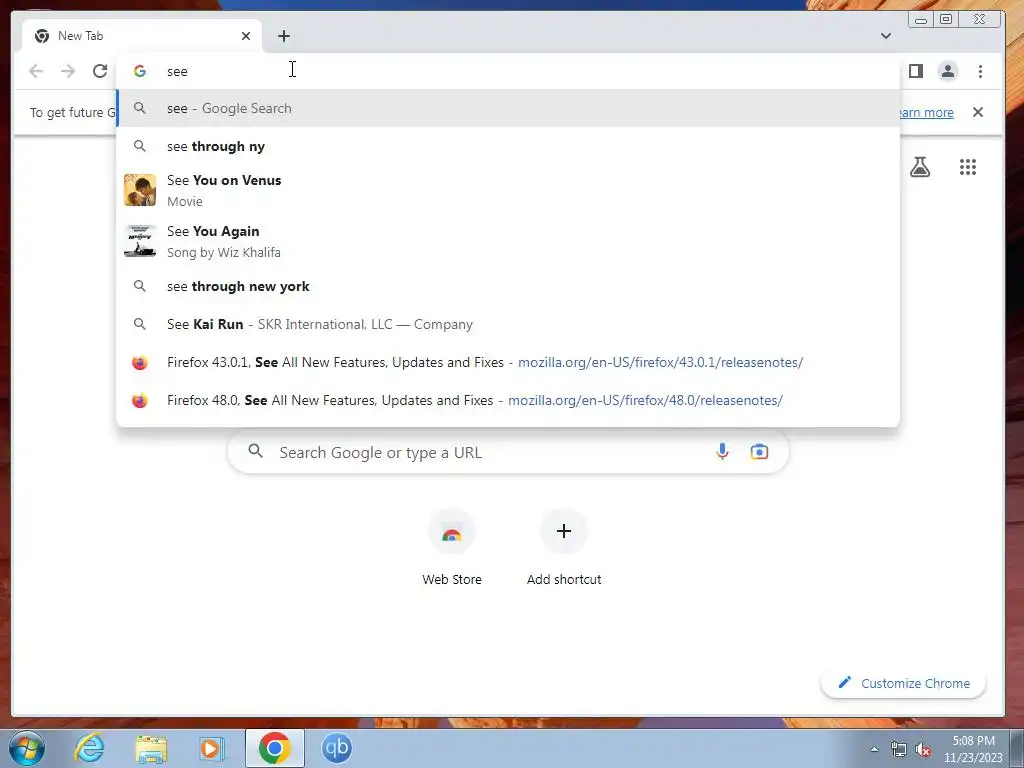
Task: Open File Explorer from the taskbar
Action: (151, 748)
